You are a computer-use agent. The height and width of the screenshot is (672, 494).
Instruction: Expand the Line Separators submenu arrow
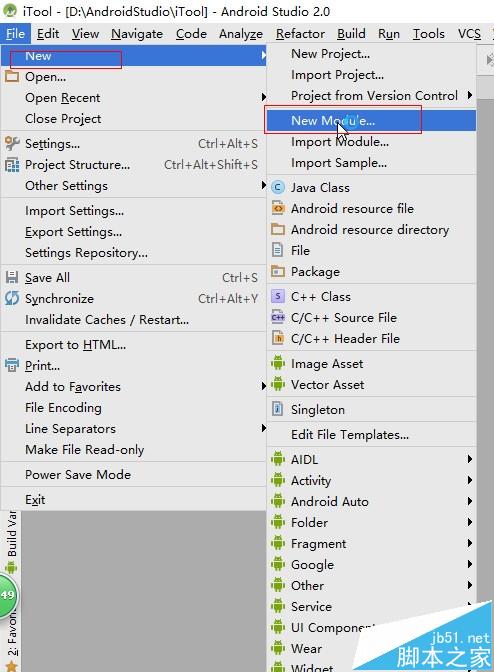[264, 428]
